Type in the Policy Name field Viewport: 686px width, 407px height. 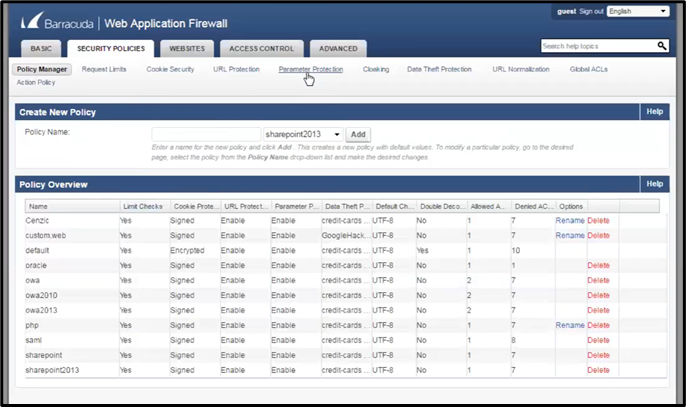click(206, 134)
